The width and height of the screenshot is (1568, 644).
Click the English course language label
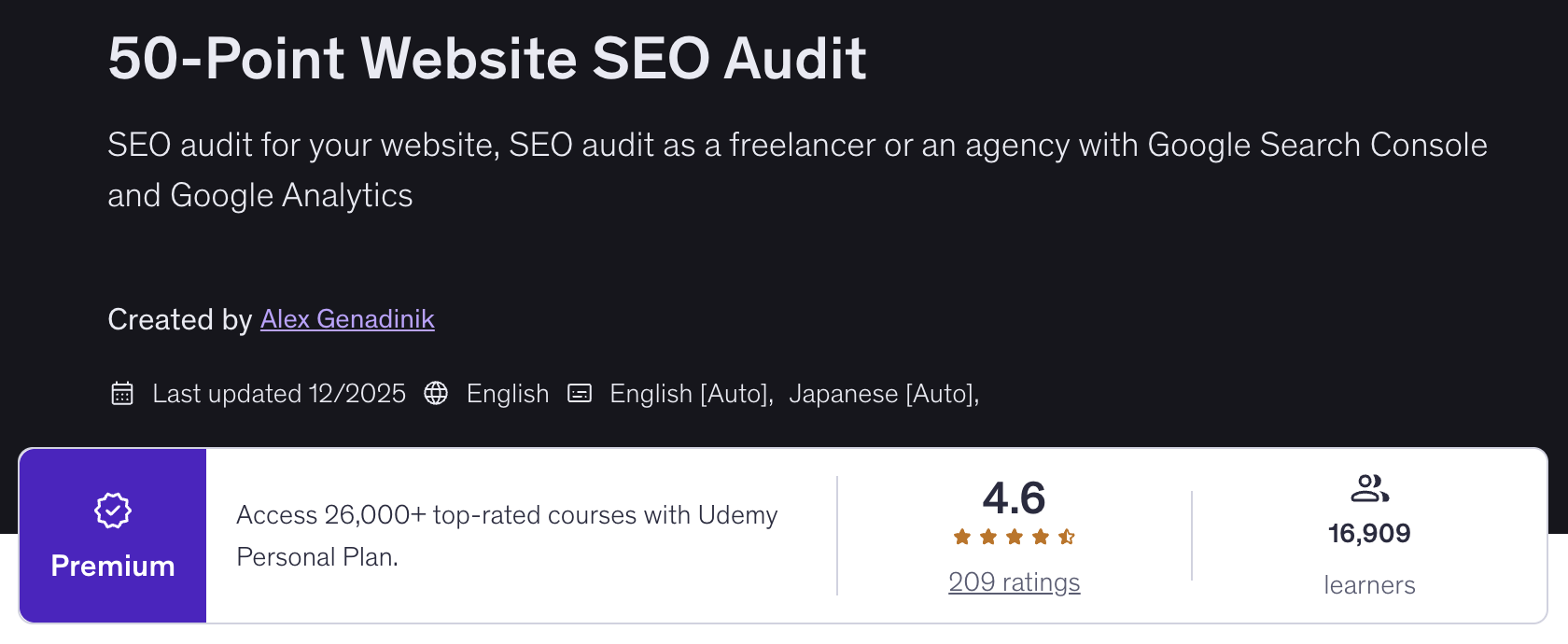coord(508,394)
